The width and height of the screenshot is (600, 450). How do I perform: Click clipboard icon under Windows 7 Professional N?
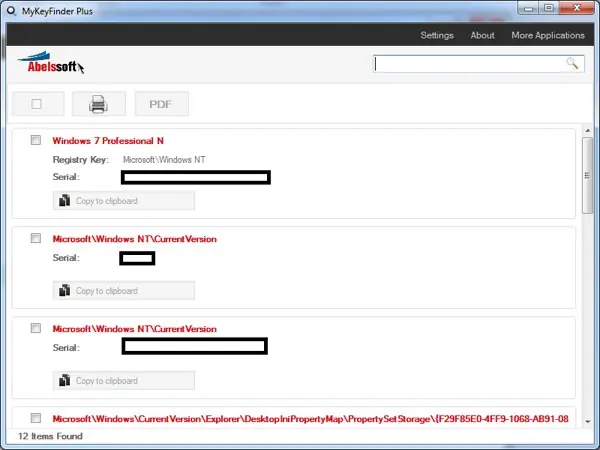click(x=64, y=201)
